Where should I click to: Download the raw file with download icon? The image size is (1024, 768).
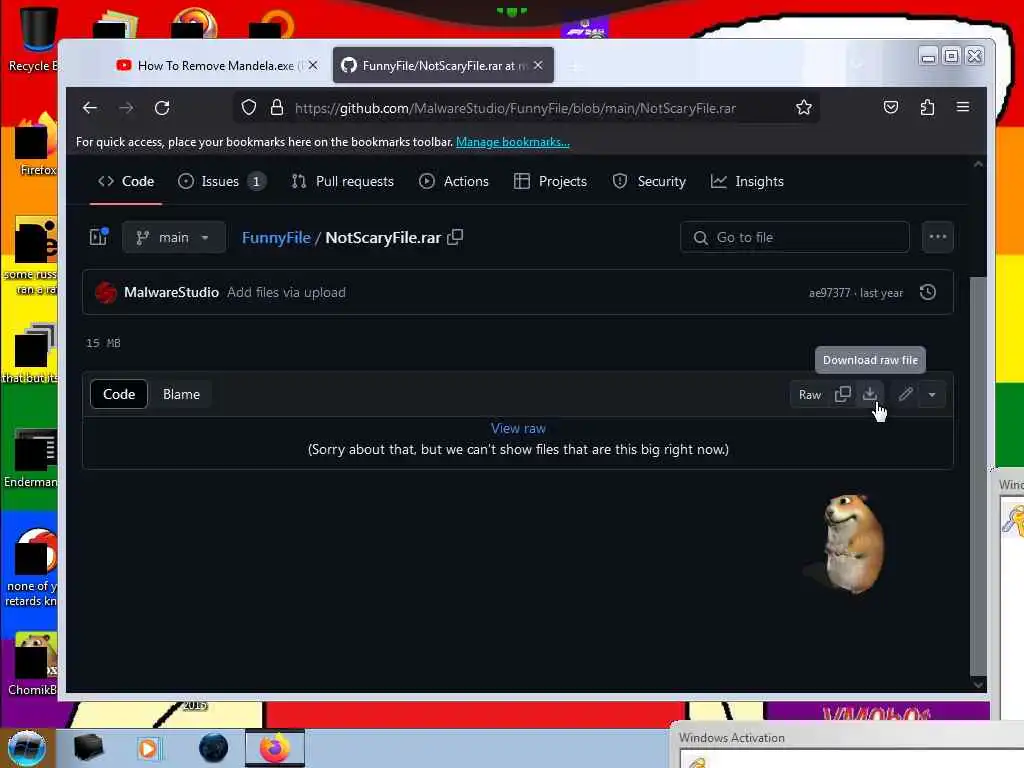pos(870,394)
